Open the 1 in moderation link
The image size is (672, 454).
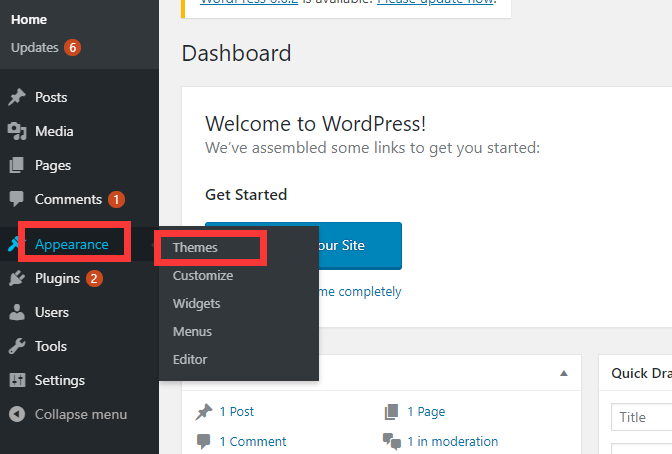453,441
